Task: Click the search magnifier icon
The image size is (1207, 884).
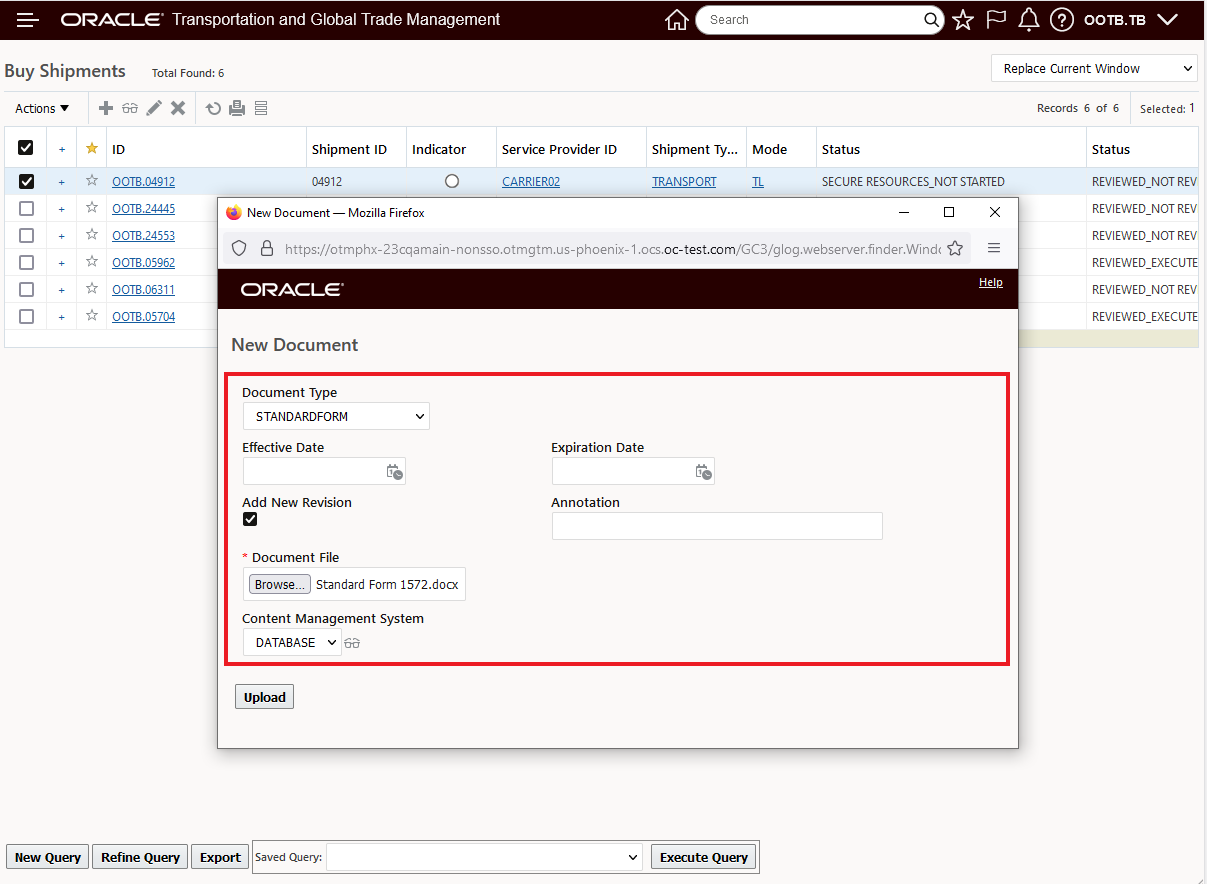Action: (931, 20)
